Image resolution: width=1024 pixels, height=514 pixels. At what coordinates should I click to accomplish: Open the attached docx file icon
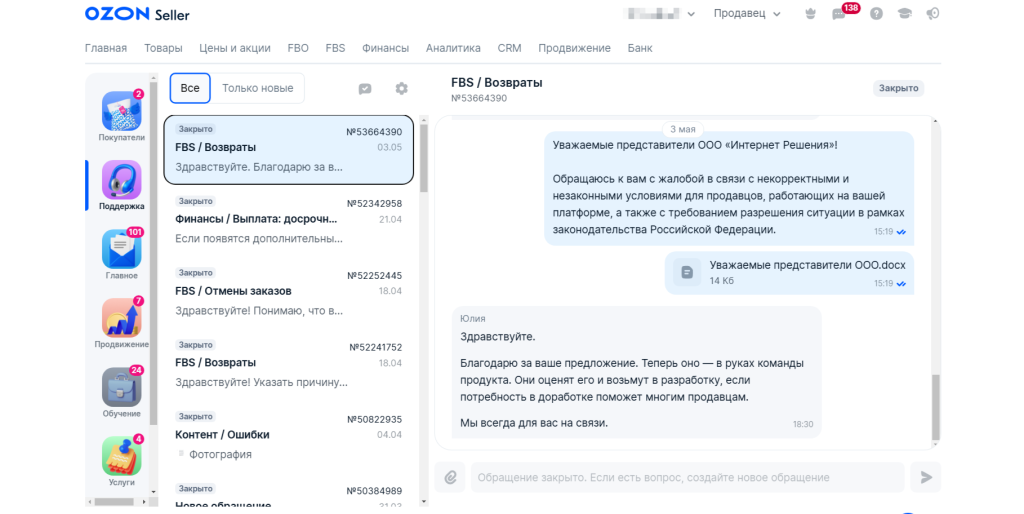[687, 272]
